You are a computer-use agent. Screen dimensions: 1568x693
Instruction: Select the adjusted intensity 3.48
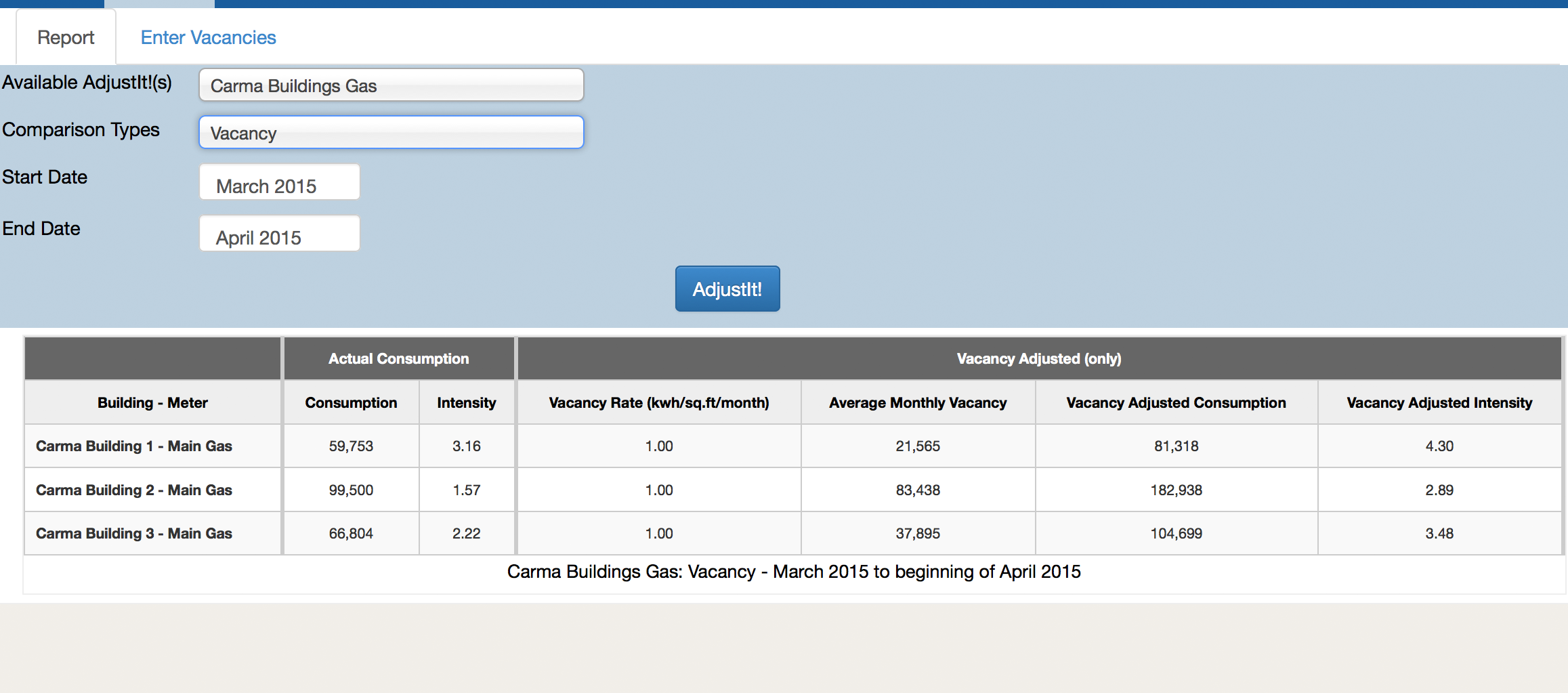click(1439, 533)
